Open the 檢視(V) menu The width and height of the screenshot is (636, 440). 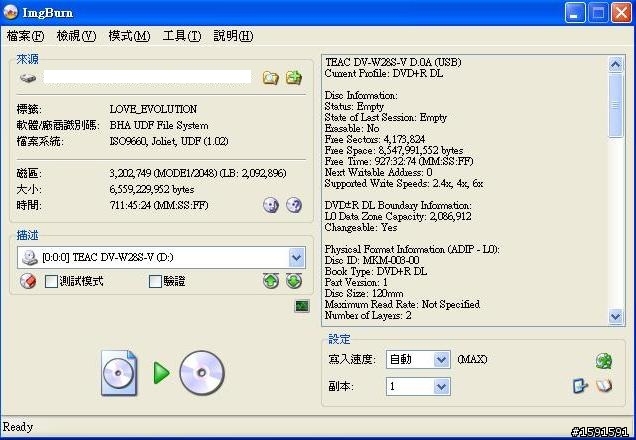pos(76,36)
